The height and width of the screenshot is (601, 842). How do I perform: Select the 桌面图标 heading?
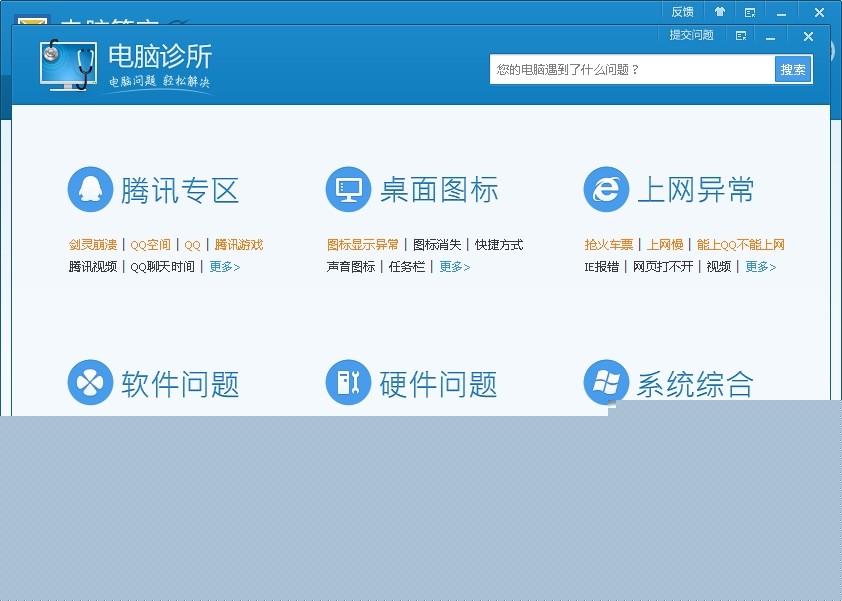(x=439, y=190)
